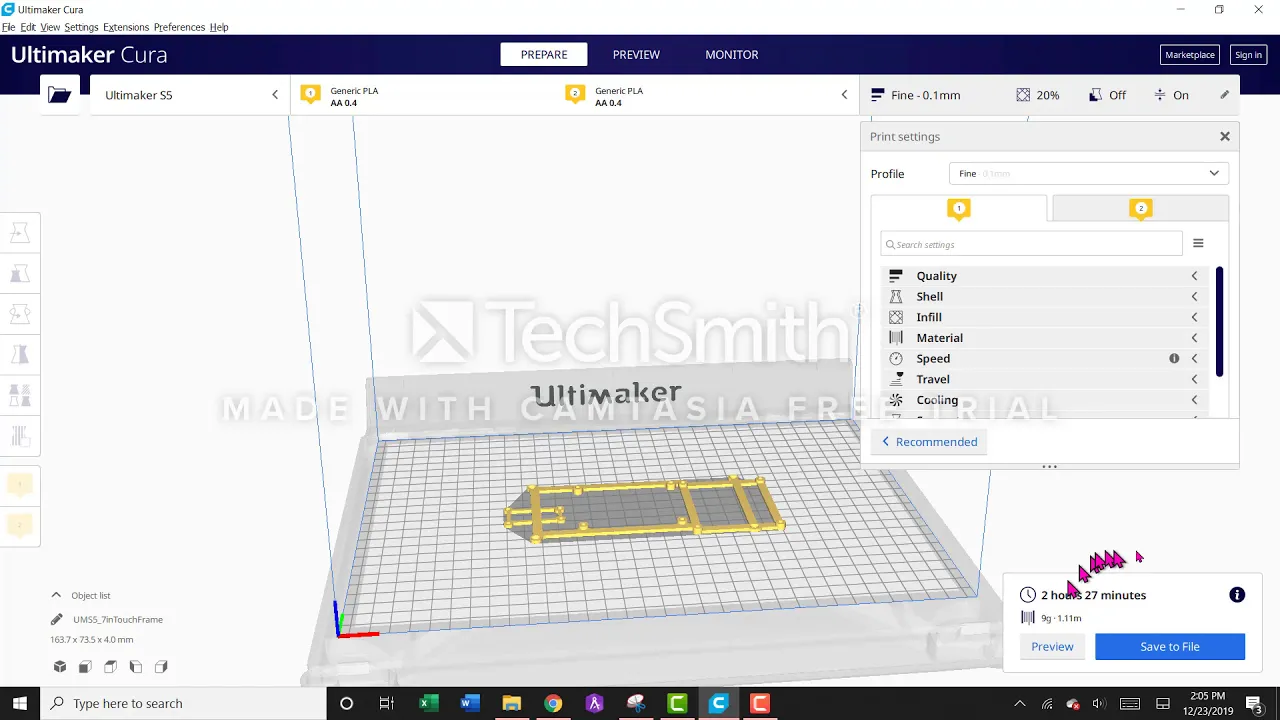This screenshot has width=1280, height=720.
Task: Click pencil icon next to UM5S_7inTouchFrame
Action: tap(57, 619)
